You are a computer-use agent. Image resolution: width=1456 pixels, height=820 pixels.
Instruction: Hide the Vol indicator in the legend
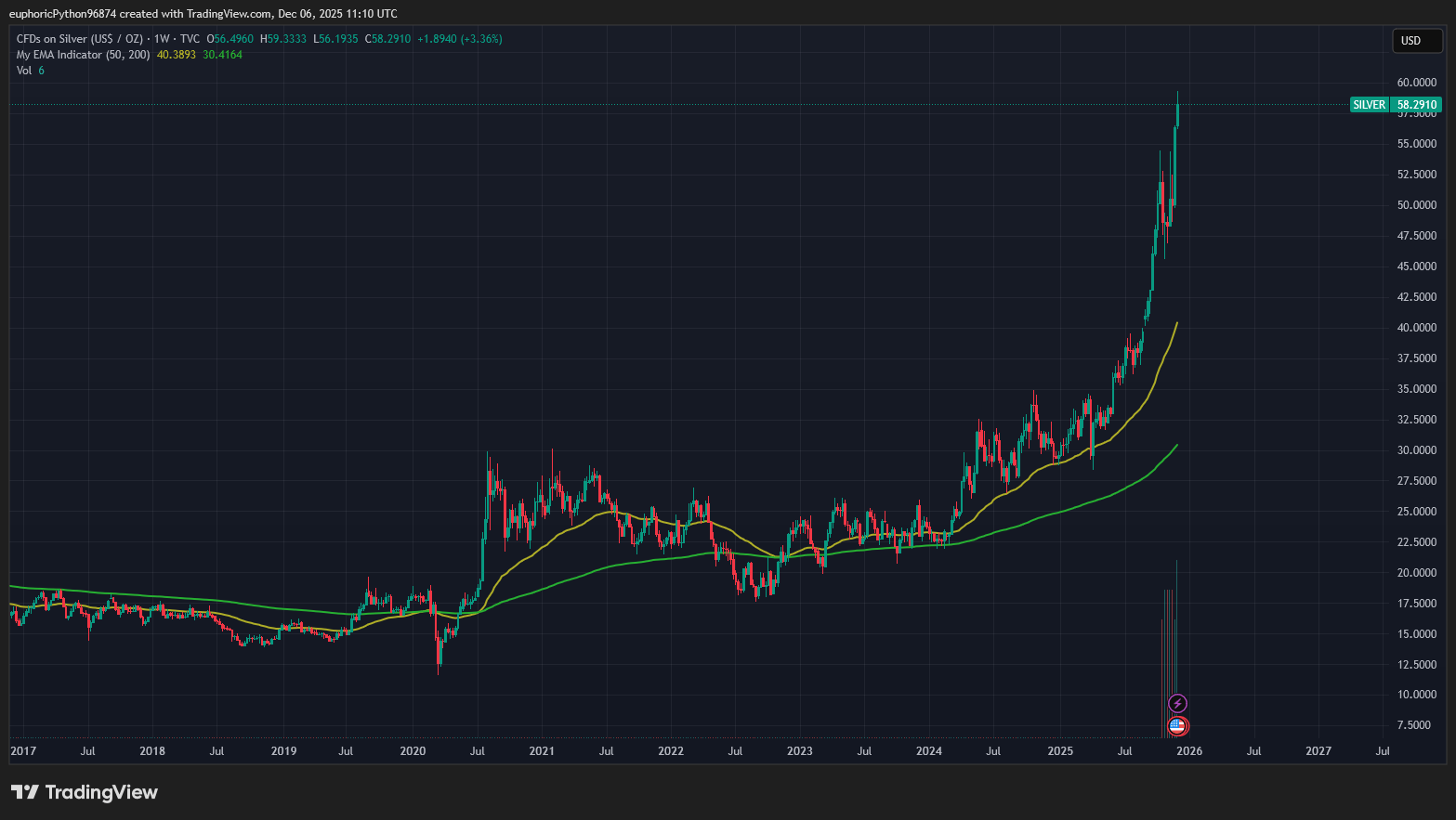(x=25, y=70)
